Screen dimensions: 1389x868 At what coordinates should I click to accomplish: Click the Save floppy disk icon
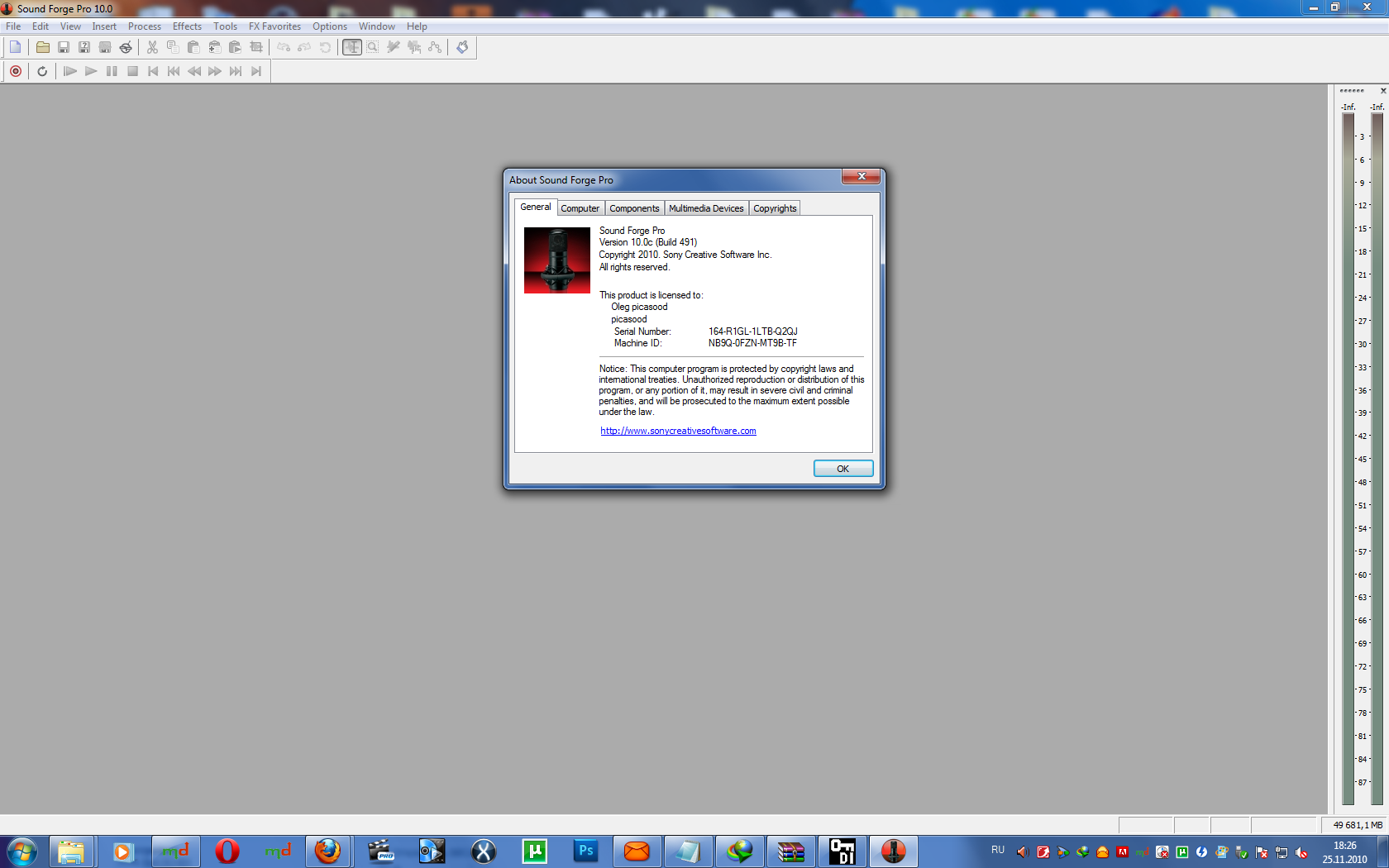tap(64, 47)
